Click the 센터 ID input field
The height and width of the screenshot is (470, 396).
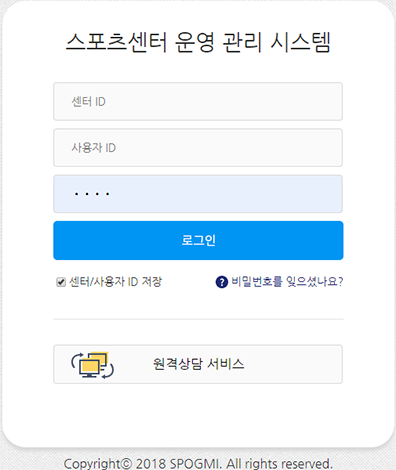pos(198,101)
